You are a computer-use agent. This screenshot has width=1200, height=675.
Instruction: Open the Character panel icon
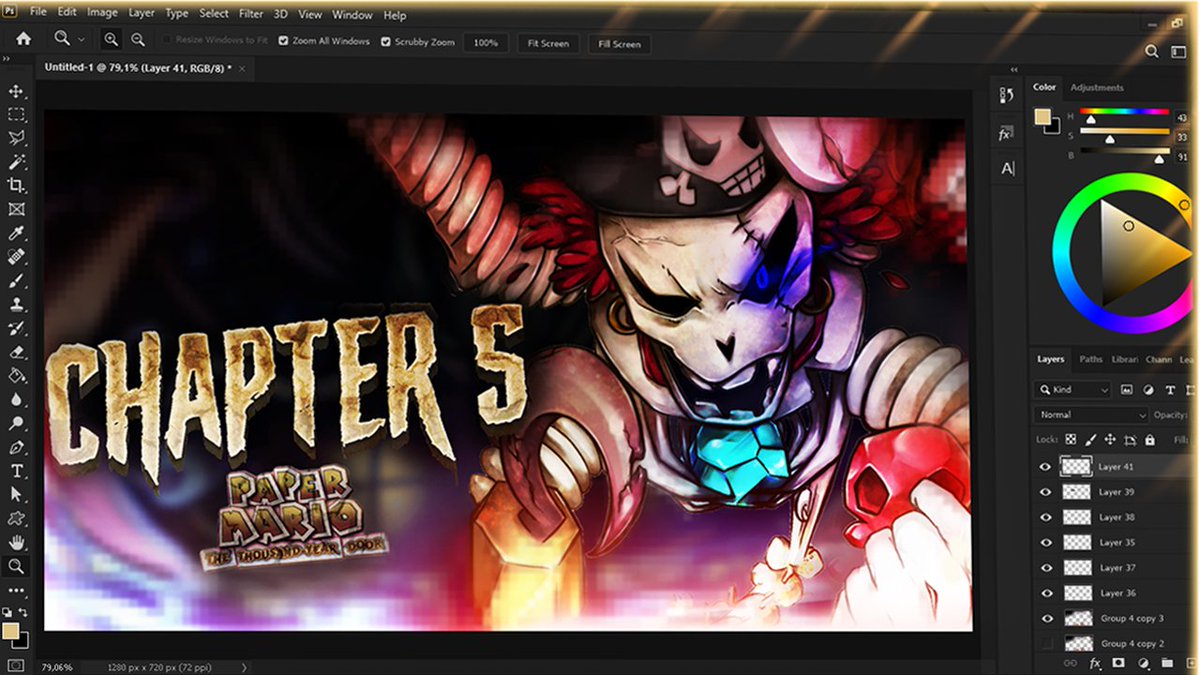pos(1007,168)
